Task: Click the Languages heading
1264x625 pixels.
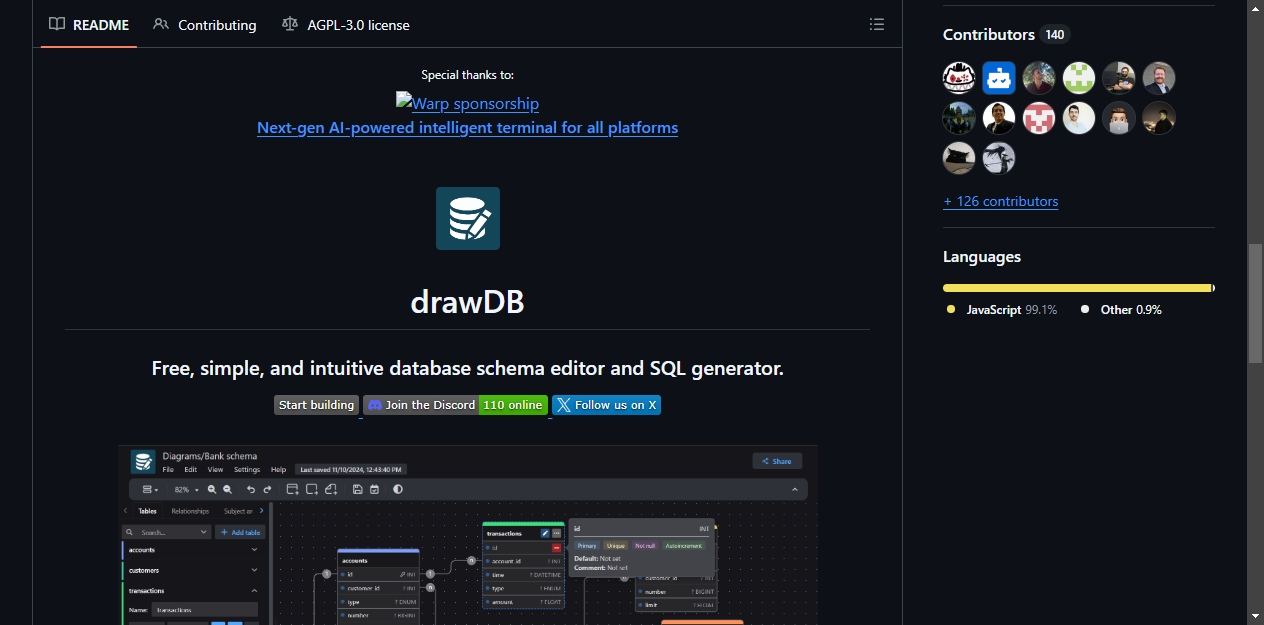Action: click(x=982, y=257)
